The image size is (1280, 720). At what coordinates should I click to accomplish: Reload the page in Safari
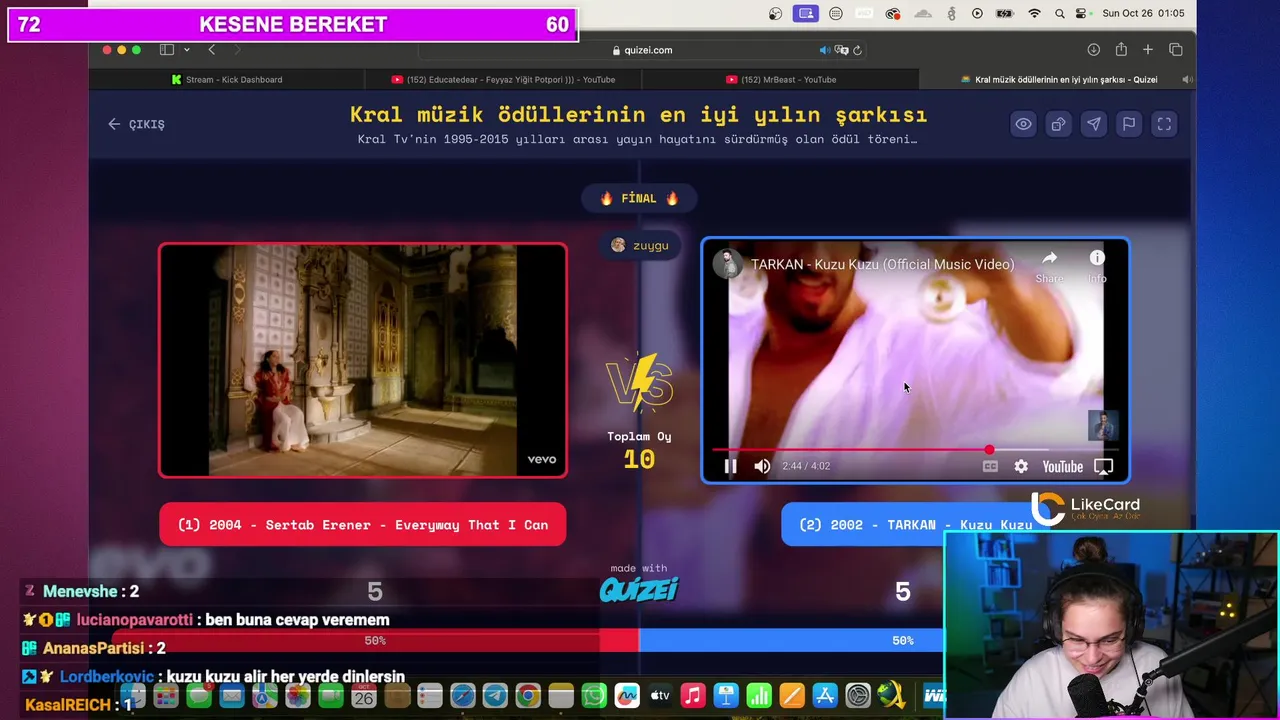coord(858,50)
